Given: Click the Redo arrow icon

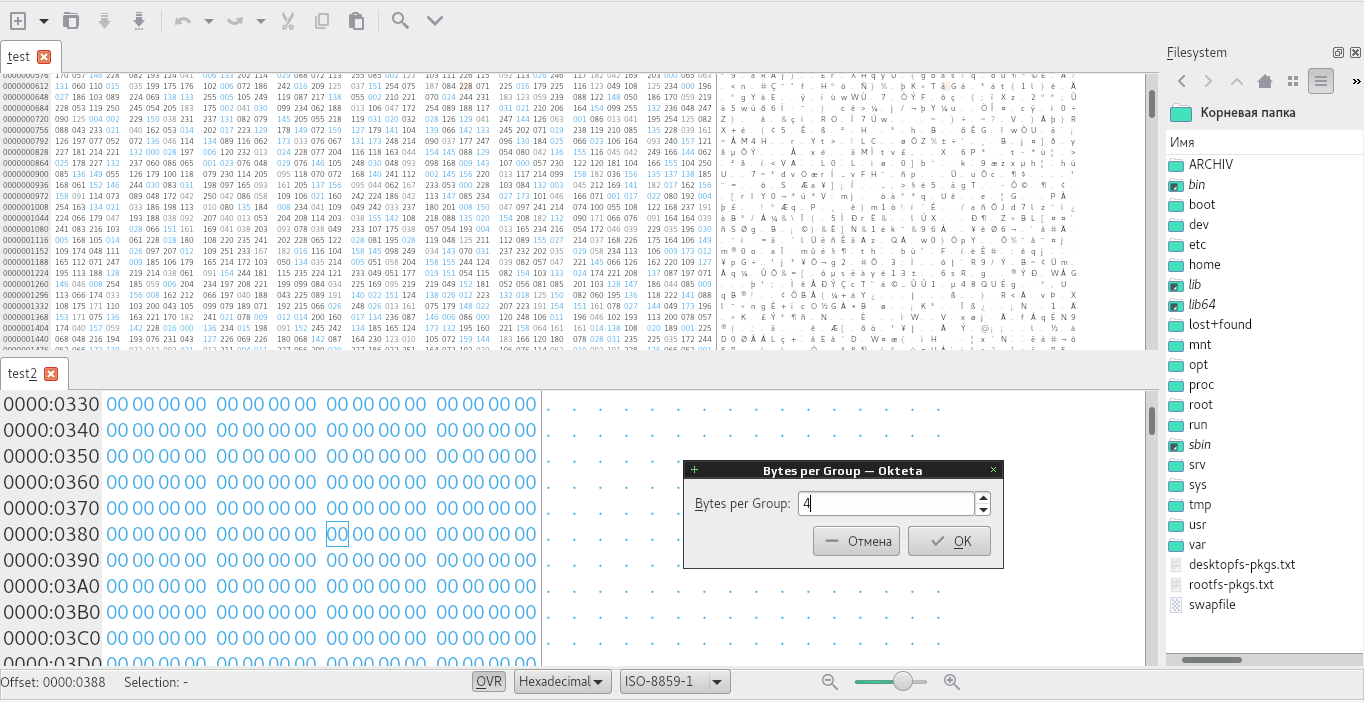Looking at the screenshot, I should (x=235, y=20).
